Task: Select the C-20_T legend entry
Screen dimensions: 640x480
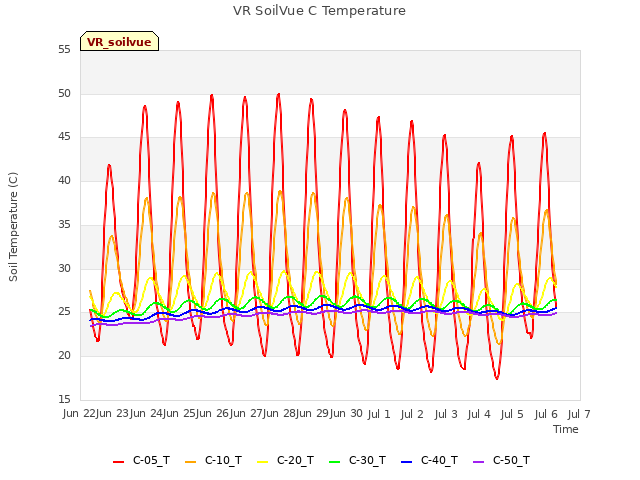Action: point(286,460)
